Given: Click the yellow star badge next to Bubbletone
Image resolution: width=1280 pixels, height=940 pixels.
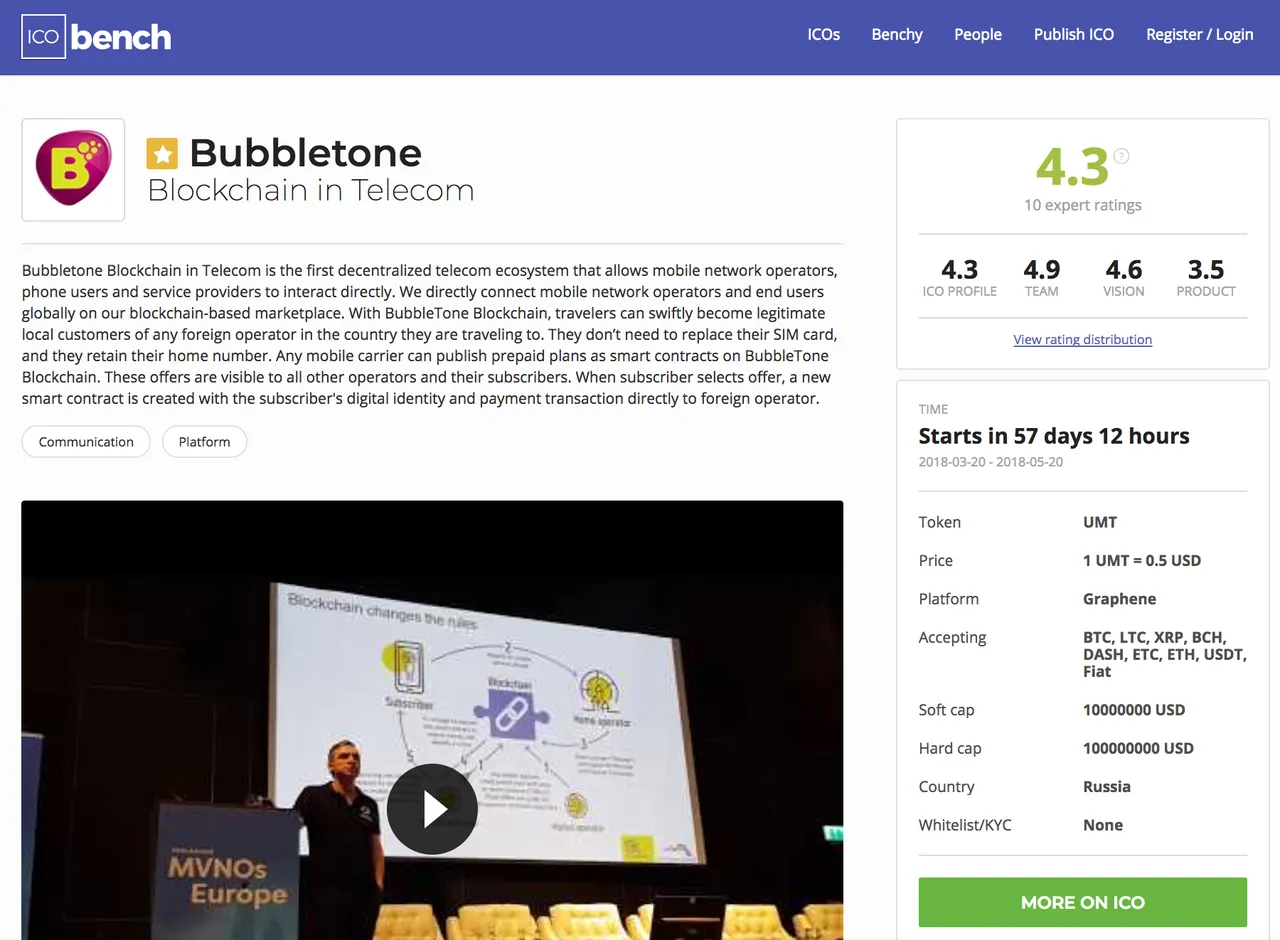Looking at the screenshot, I should pos(162,154).
